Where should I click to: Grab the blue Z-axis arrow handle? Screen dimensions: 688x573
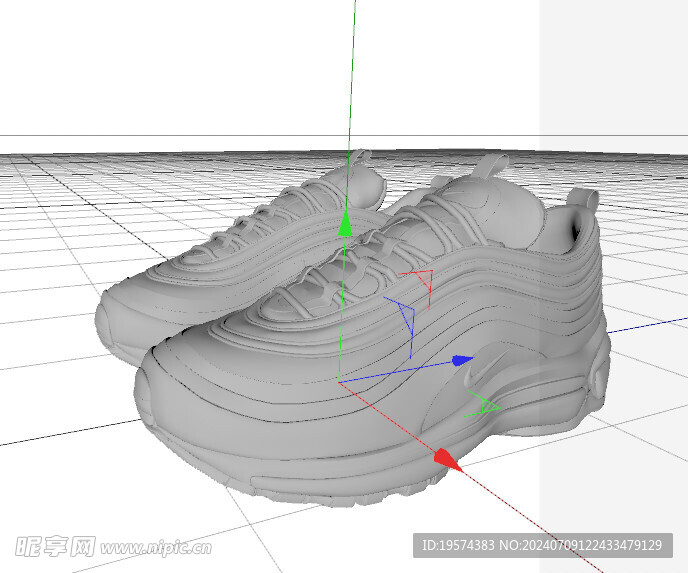pos(462,361)
